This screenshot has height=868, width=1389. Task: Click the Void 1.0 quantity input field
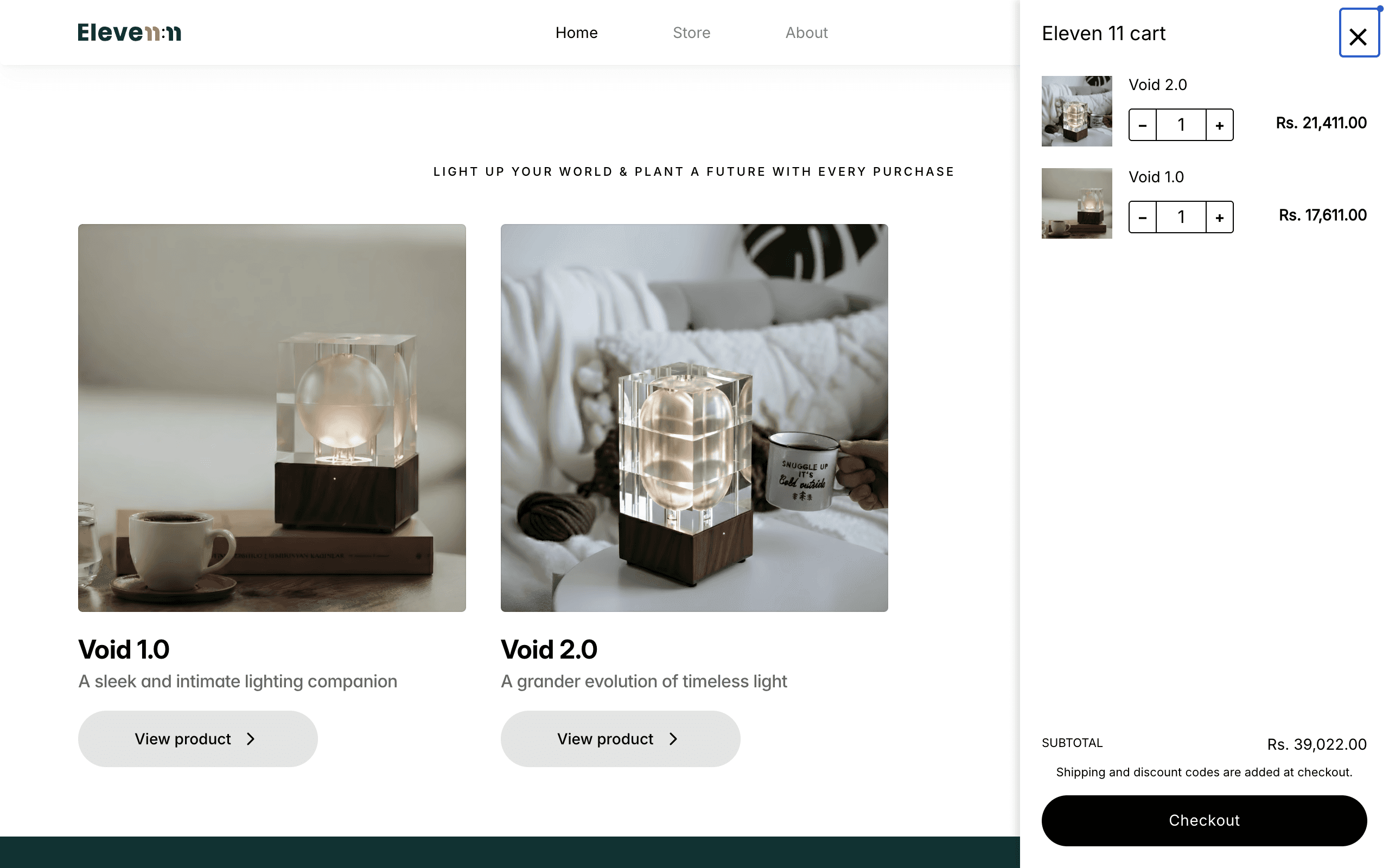tap(1181, 217)
